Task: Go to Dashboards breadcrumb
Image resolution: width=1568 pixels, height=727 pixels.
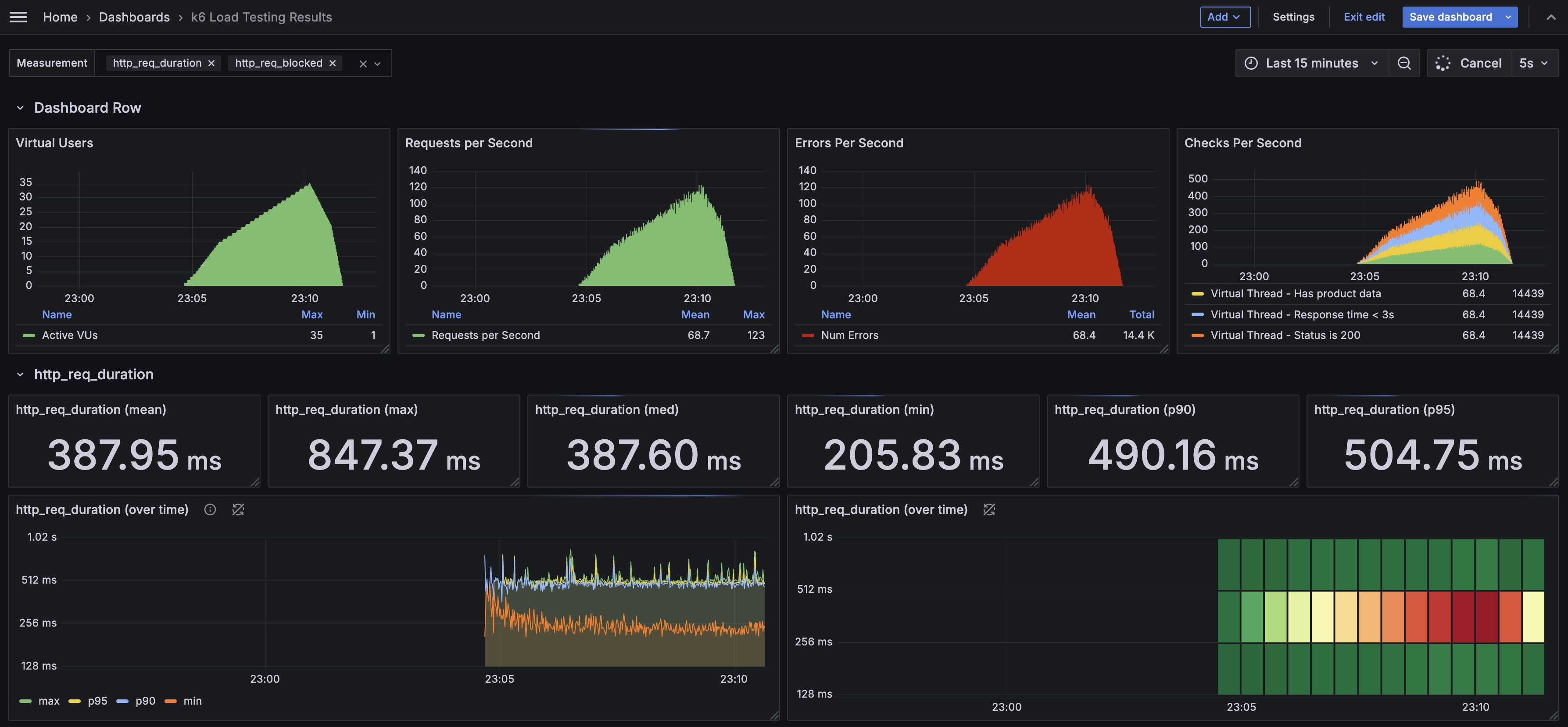Action: tap(134, 17)
